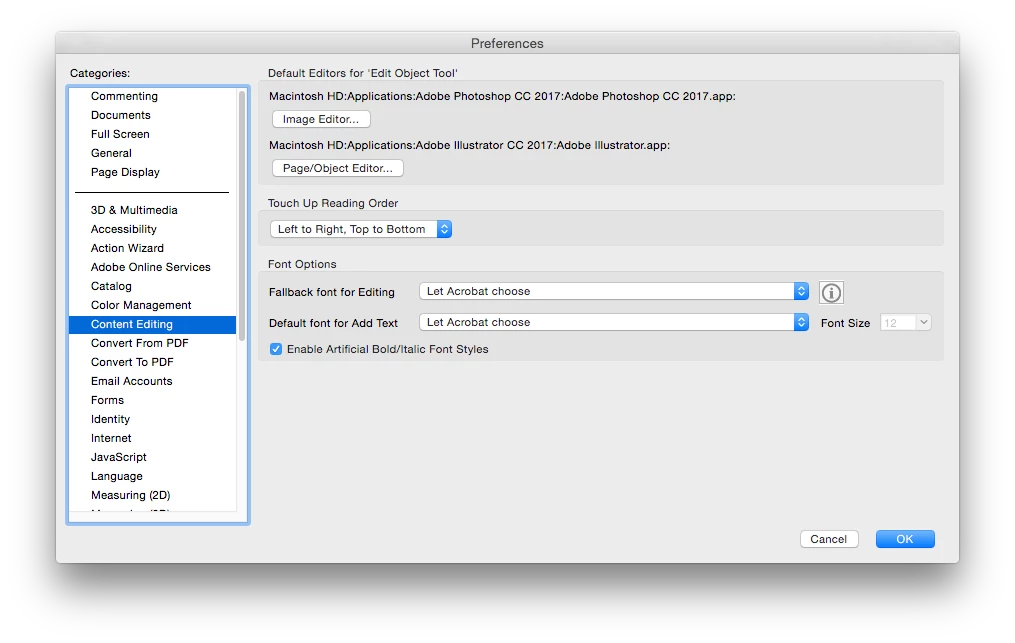
Task: Select the Action Wizard category
Action: tap(153, 248)
